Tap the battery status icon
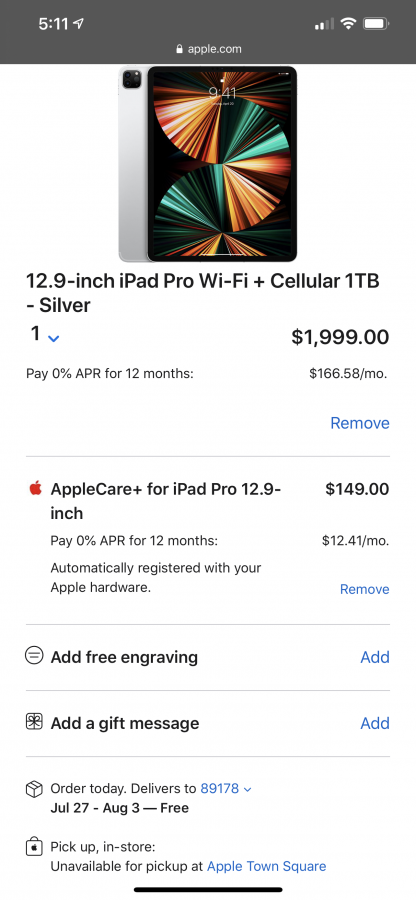416x900 pixels. (x=376, y=24)
